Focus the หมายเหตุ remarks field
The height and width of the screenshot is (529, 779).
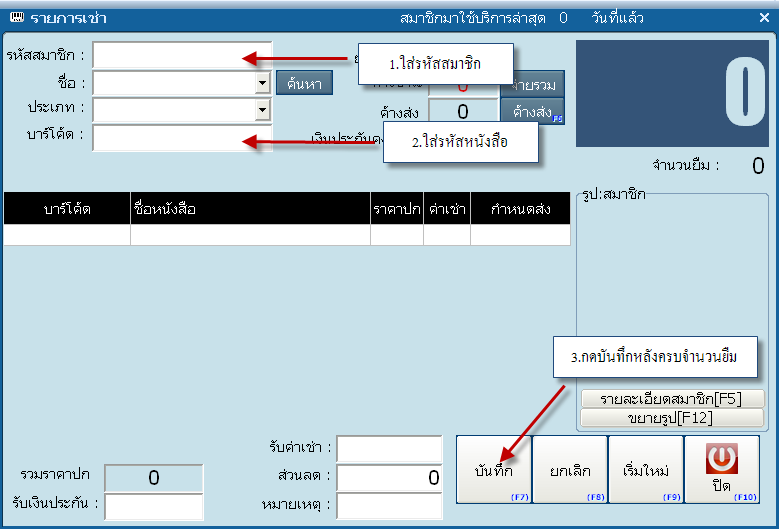(x=389, y=506)
